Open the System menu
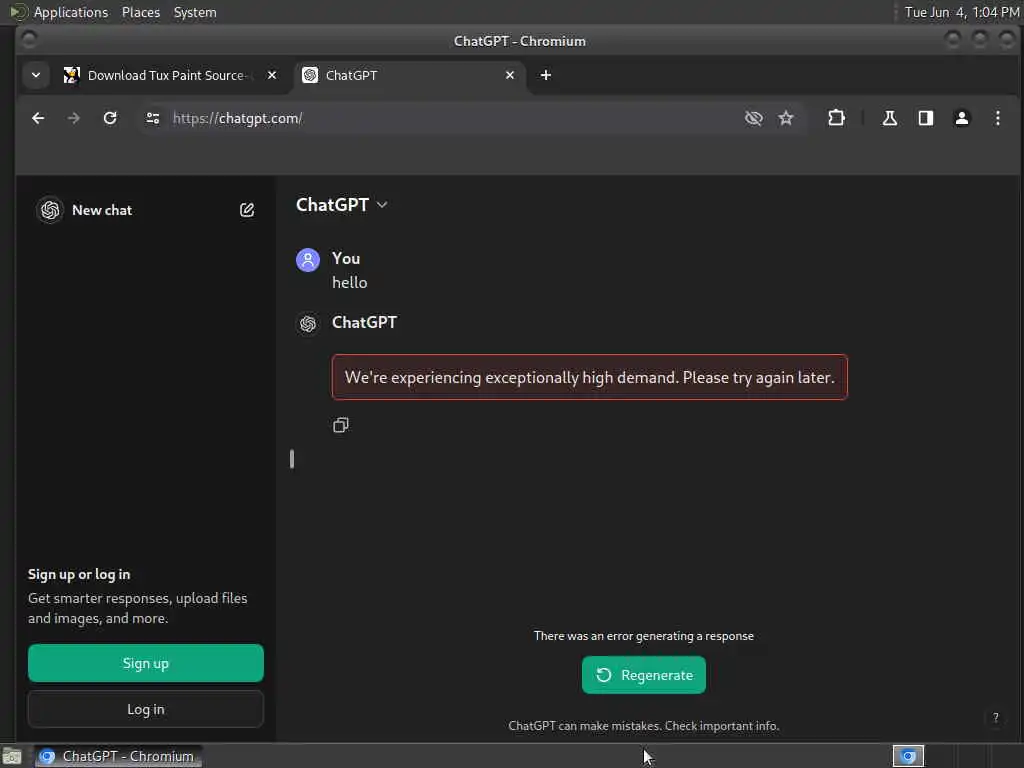 (x=195, y=12)
